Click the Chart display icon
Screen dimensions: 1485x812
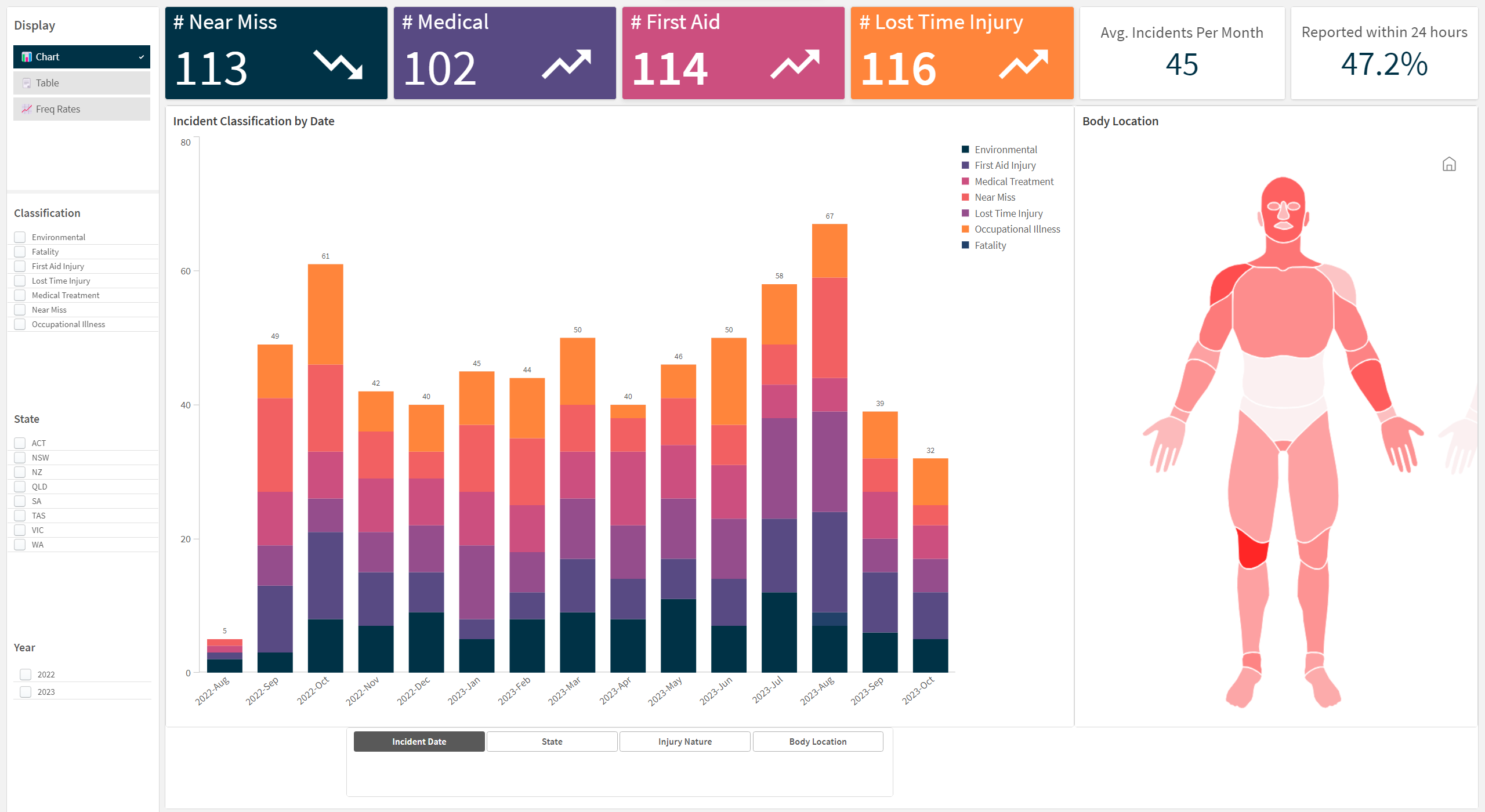[x=27, y=57]
